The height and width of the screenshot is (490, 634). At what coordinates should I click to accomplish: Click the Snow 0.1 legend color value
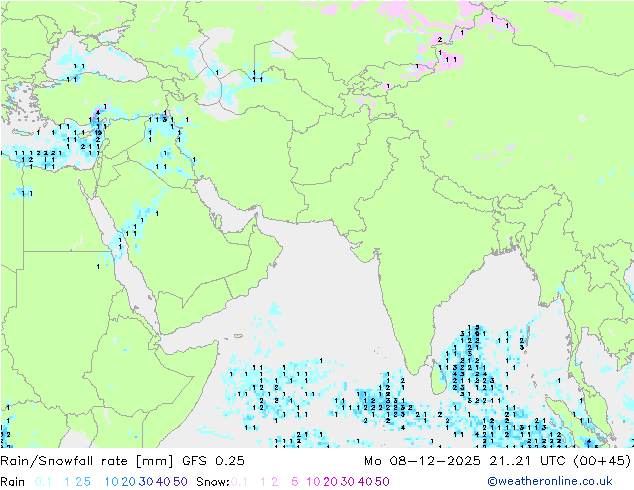click(239, 482)
